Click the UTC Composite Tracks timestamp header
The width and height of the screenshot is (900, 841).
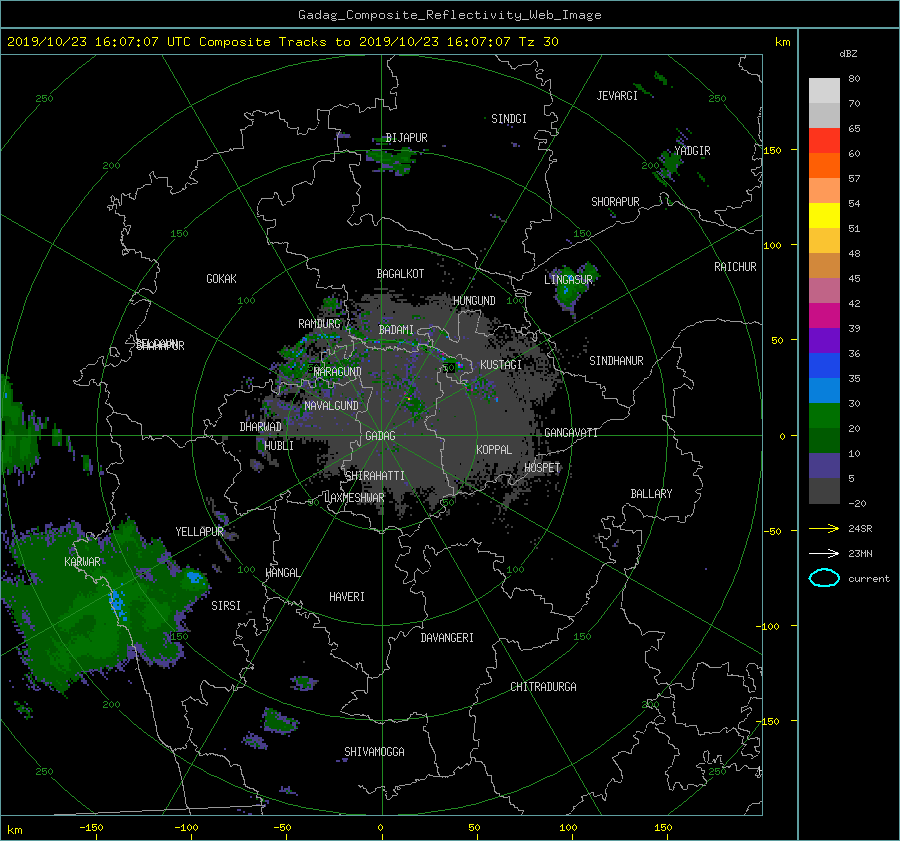(x=282, y=42)
